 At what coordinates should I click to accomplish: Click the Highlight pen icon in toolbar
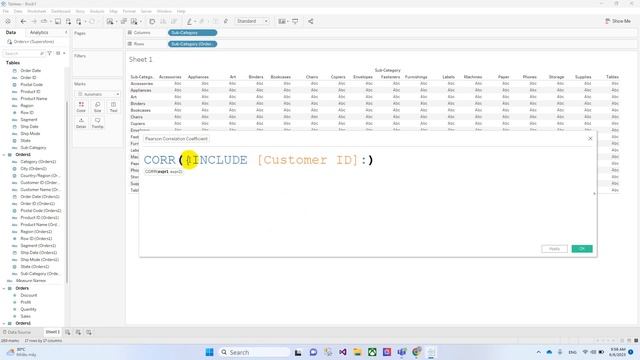click(189, 21)
